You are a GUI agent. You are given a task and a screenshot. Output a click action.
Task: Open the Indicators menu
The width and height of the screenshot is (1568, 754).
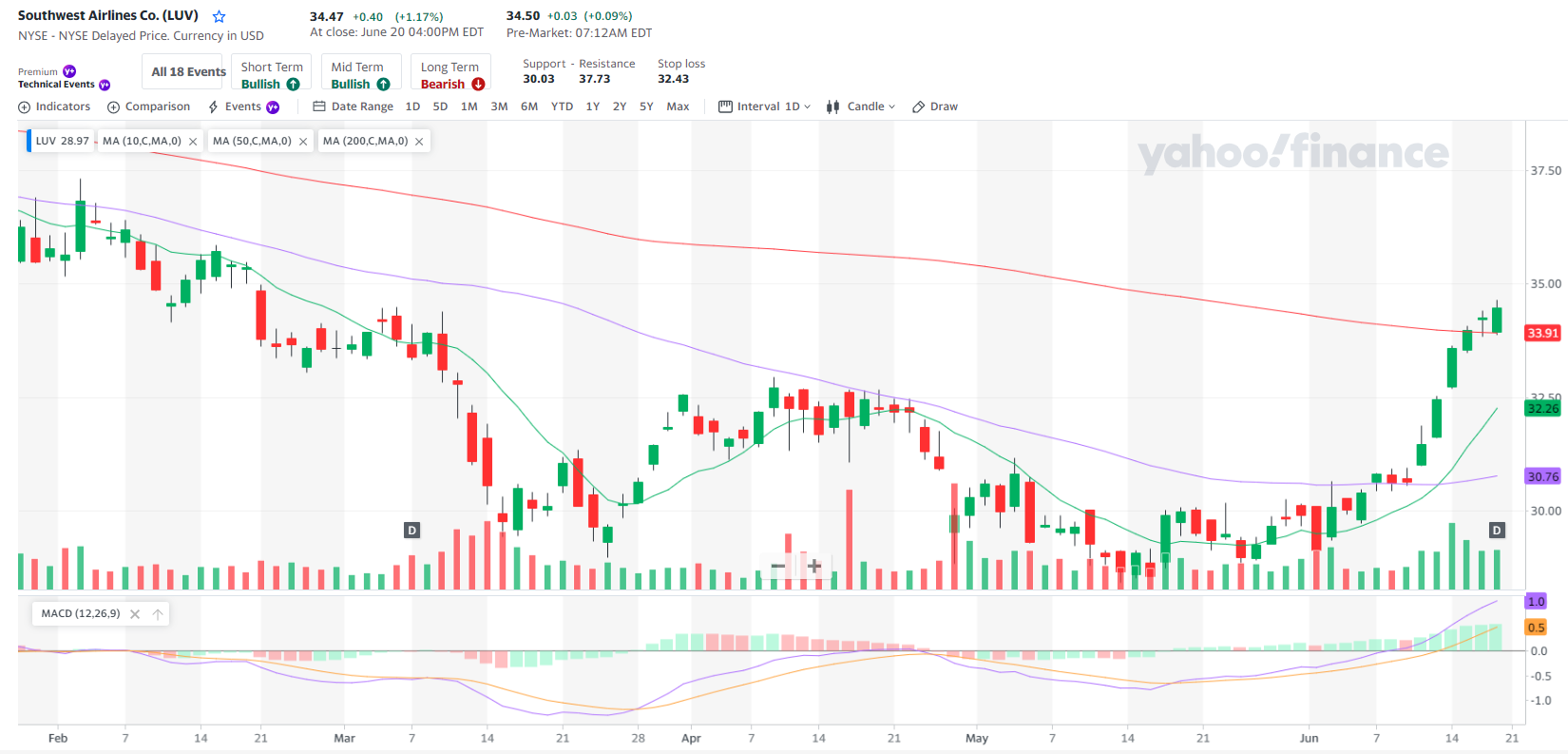[x=54, y=106]
